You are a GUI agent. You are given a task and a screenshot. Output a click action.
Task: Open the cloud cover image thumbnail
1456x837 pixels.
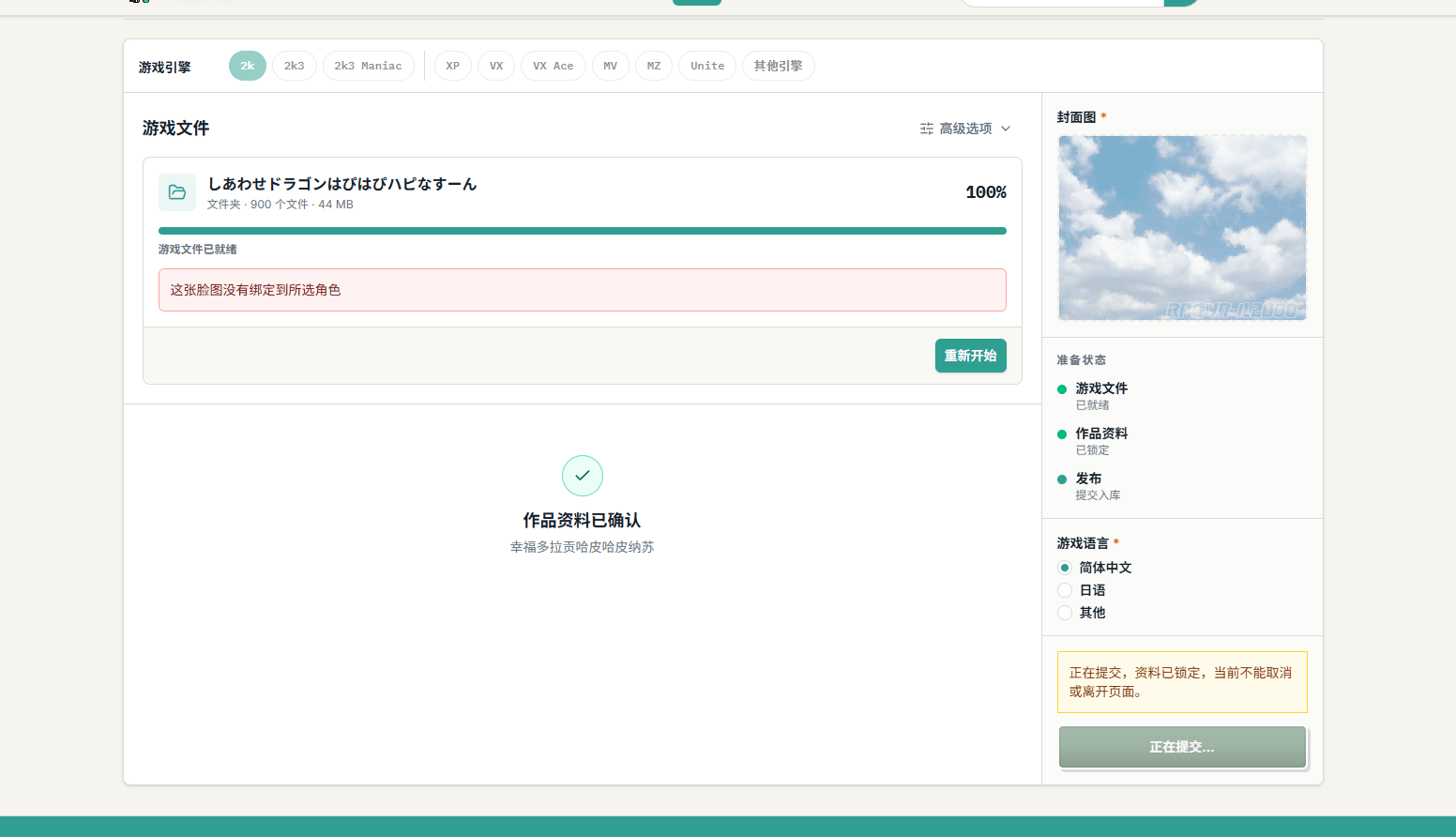(x=1182, y=228)
